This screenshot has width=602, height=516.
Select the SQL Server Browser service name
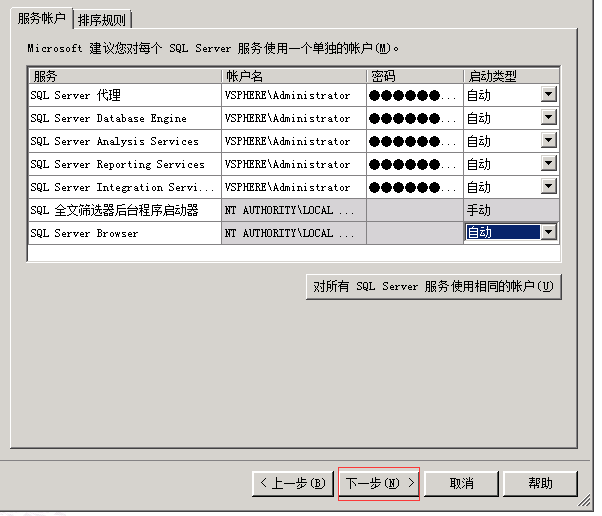[x=125, y=233]
